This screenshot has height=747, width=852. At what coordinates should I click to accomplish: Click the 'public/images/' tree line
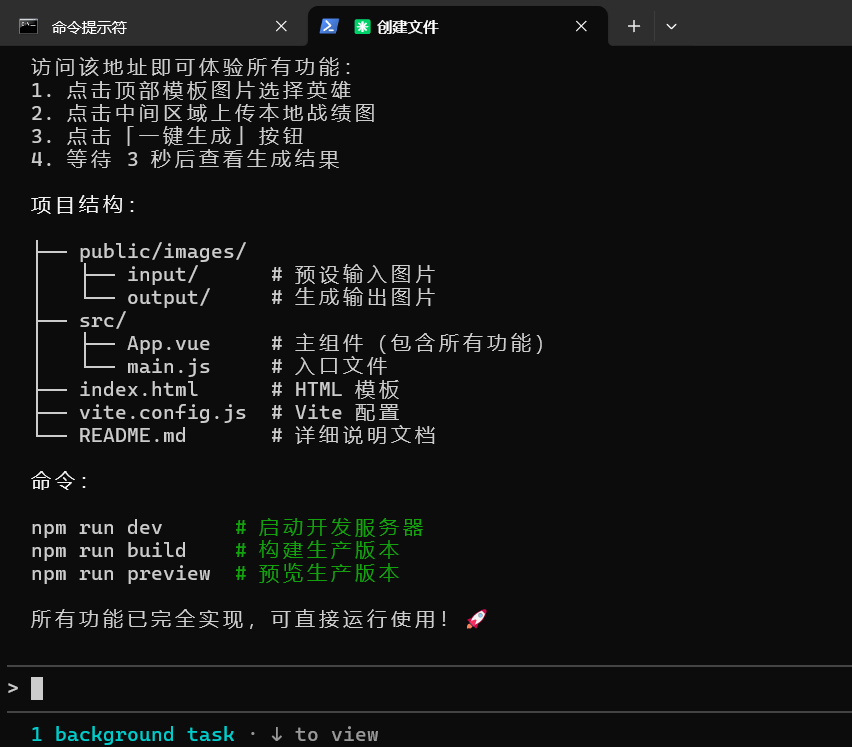click(x=162, y=252)
